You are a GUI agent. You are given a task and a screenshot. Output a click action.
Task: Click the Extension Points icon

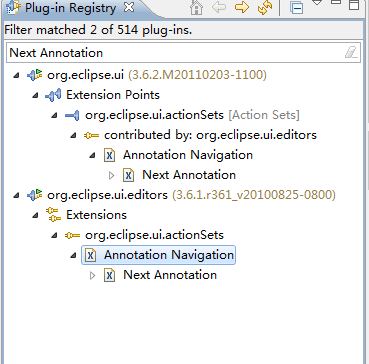[53, 95]
